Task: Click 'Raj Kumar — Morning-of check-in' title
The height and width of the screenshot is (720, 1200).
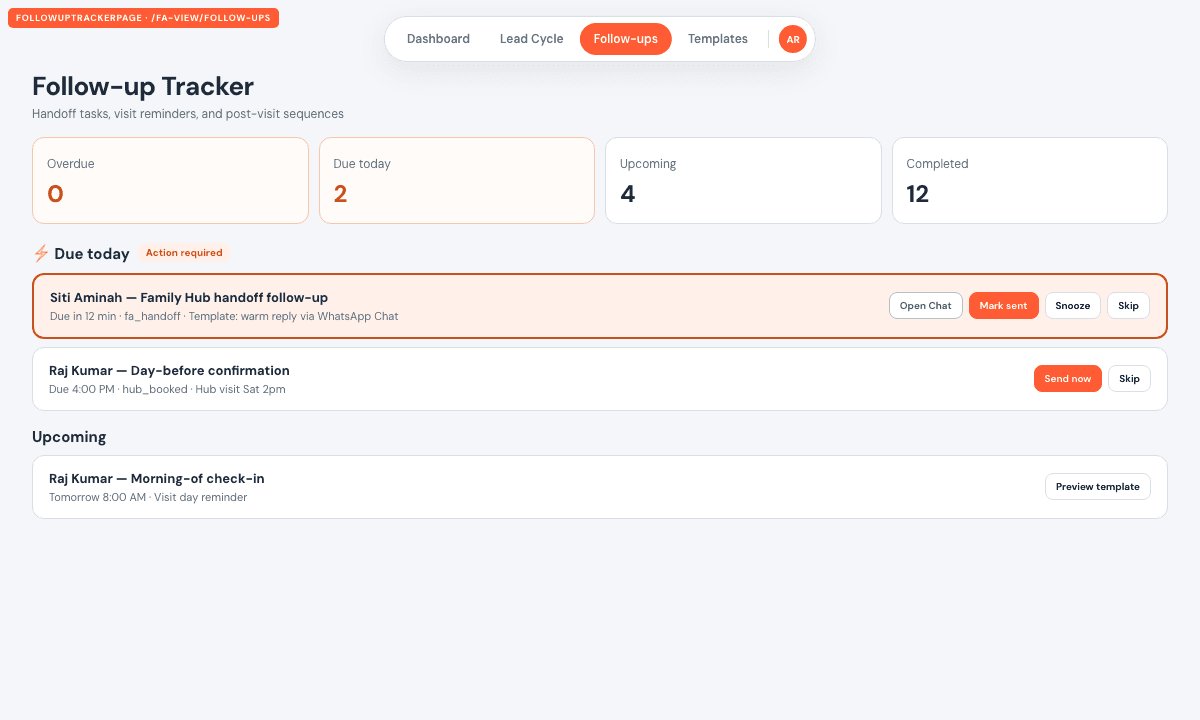Action: 157,479
